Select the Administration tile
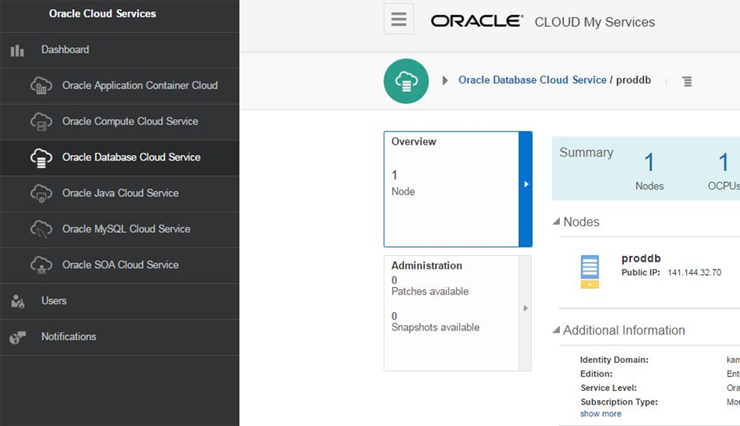Screen dimensions: 740x426 tap(451, 312)
